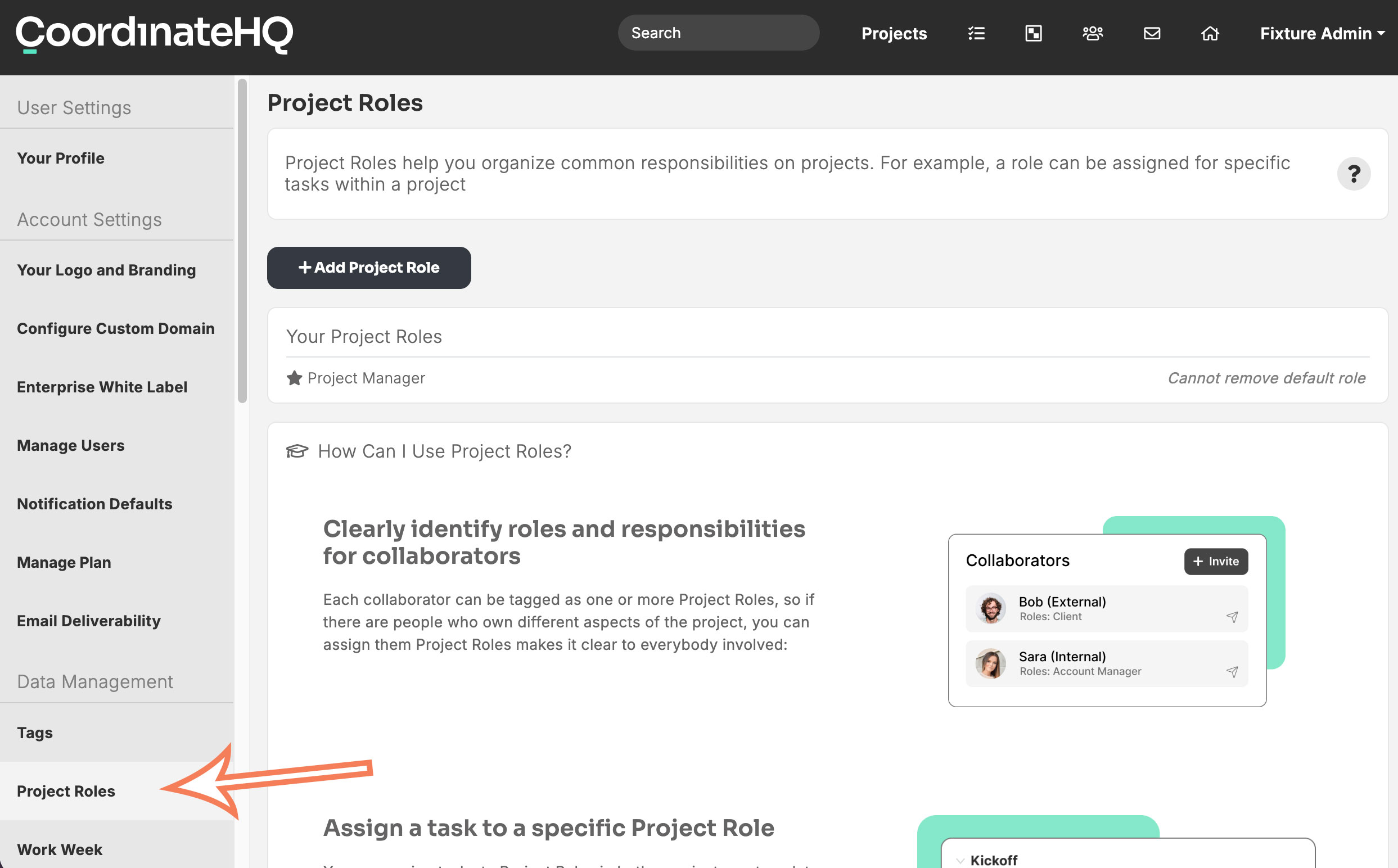This screenshot has height=868, width=1398.
Task: Click the question mark help icon
Action: 1353,173
